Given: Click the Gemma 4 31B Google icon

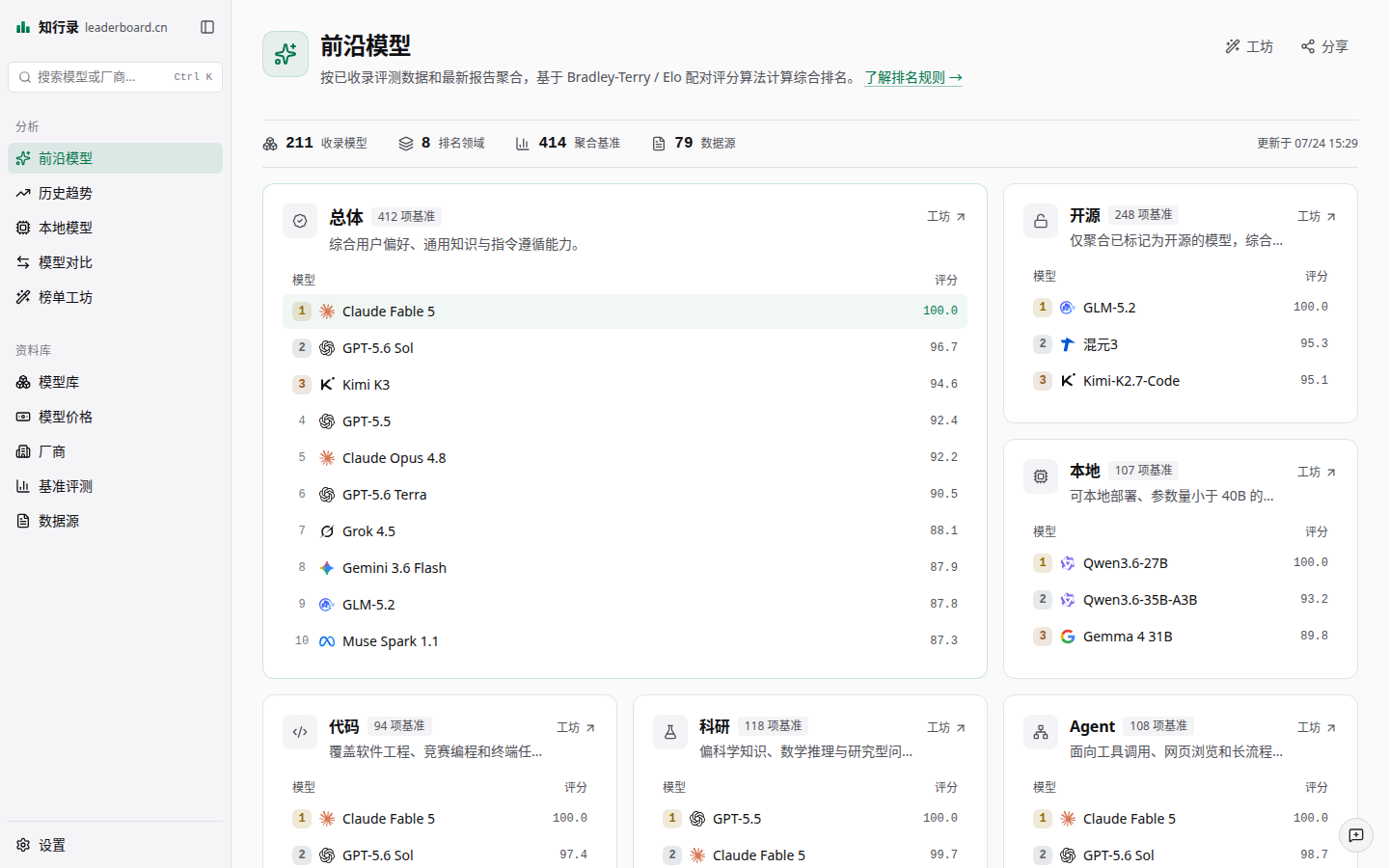Looking at the screenshot, I should (x=1068, y=637).
